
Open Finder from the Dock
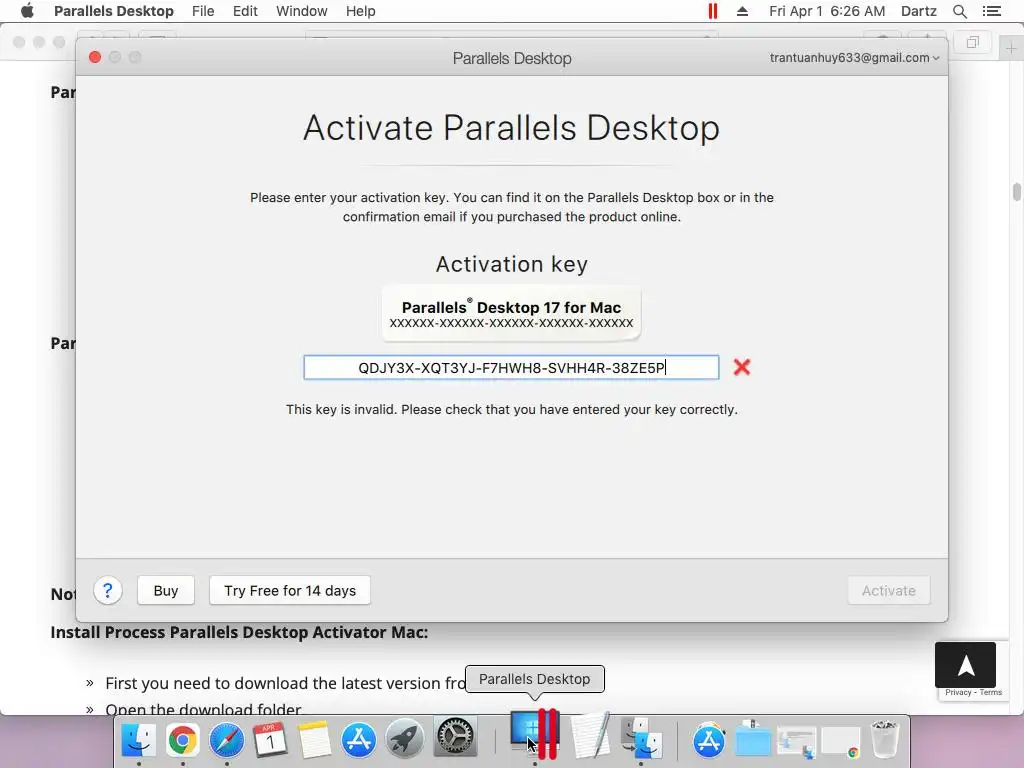[138, 741]
